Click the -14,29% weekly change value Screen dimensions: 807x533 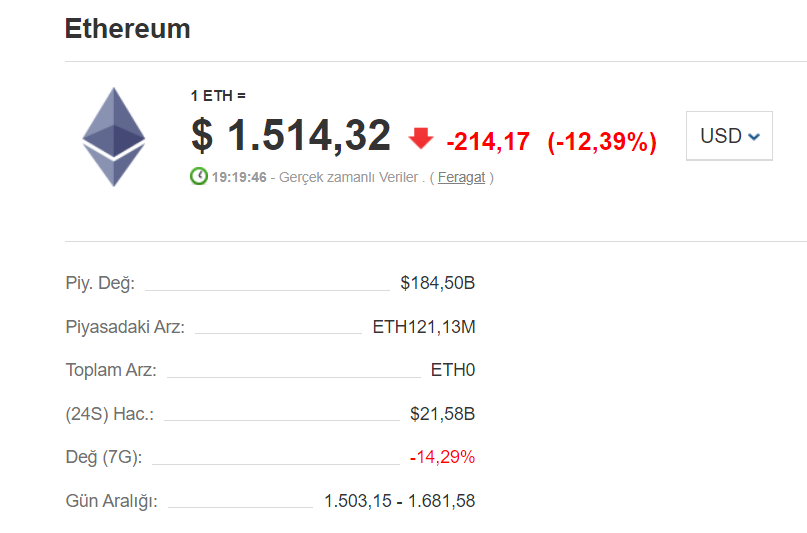coord(442,457)
